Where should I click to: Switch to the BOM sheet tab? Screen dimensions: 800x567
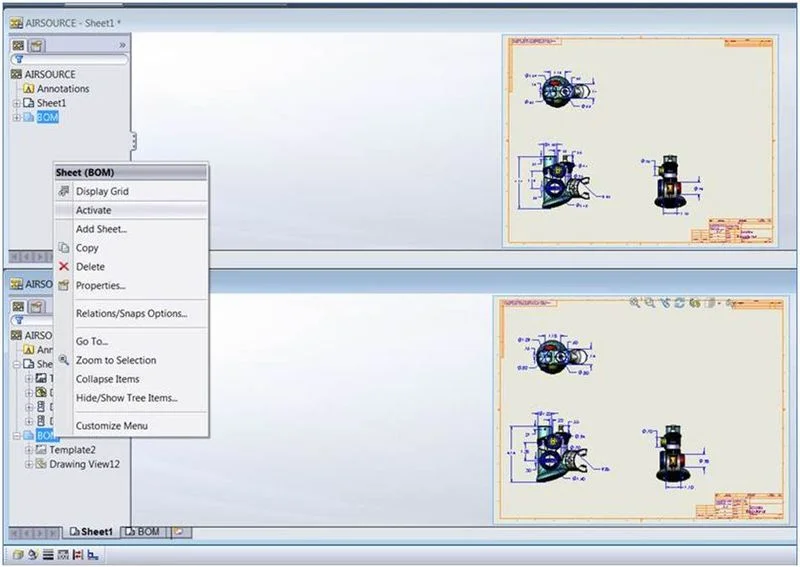click(x=143, y=532)
